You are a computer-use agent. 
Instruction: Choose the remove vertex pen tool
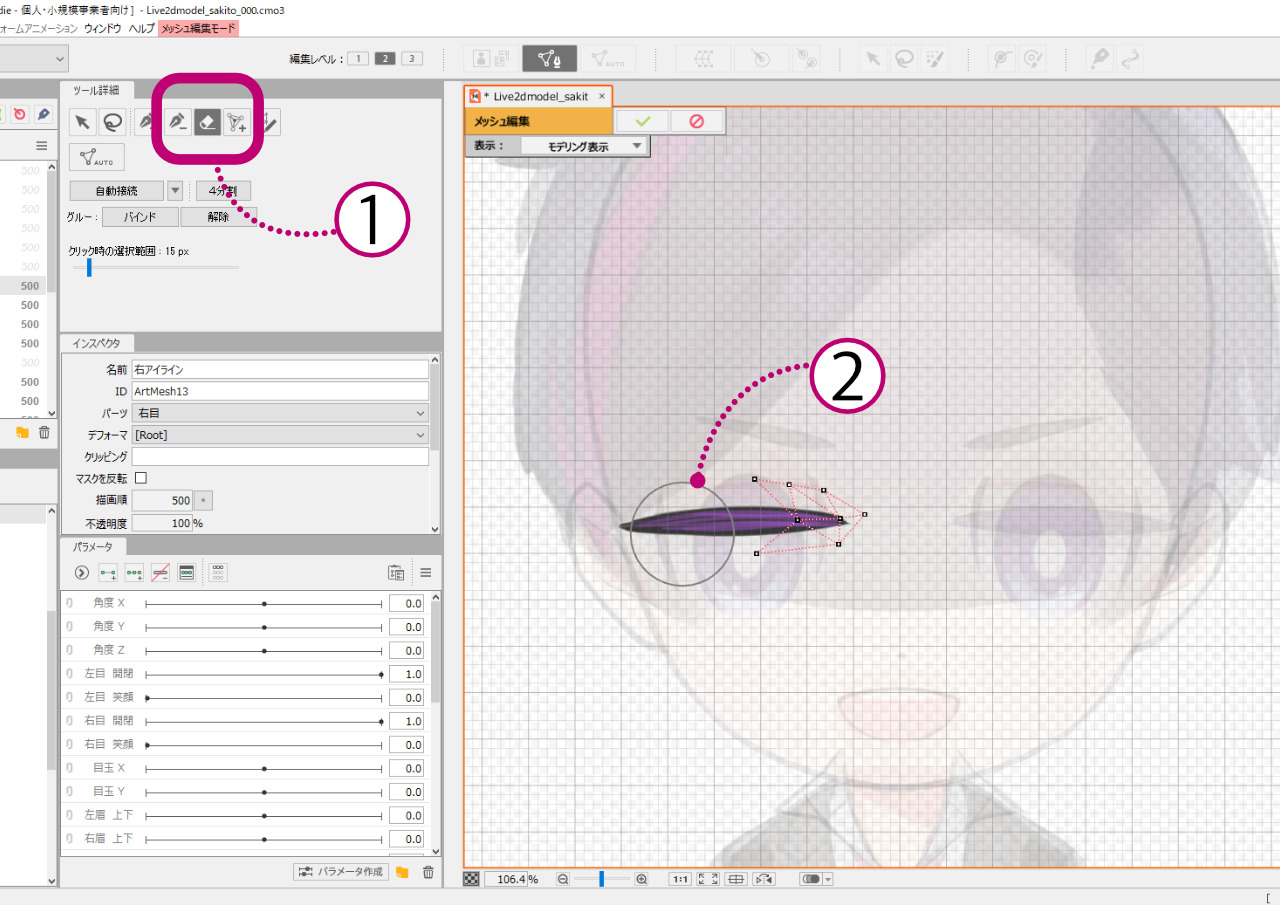(178, 122)
